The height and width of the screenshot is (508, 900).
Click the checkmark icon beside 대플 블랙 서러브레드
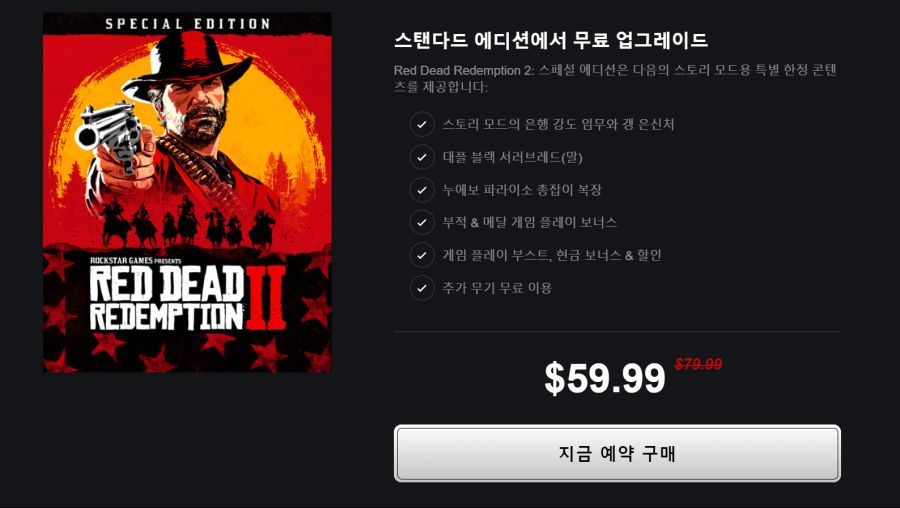[422, 157]
